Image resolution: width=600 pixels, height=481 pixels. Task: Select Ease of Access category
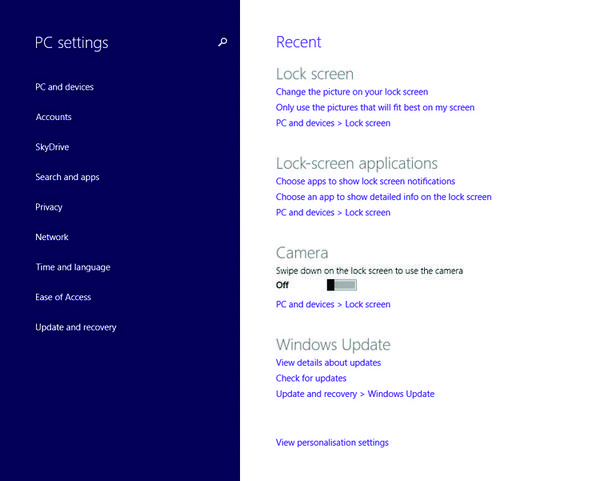click(64, 297)
